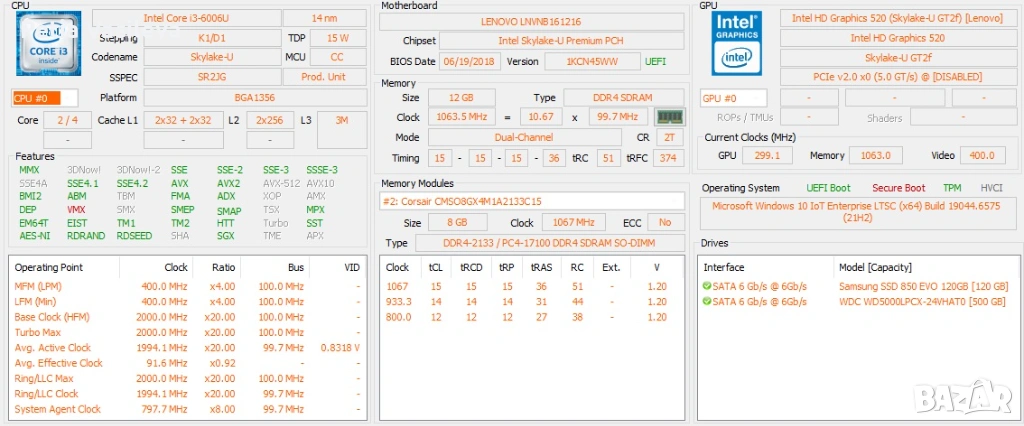Screen dimensions: 1024x426
Task: Click the BIOS Date field 06/19/2018
Action: click(x=467, y=61)
